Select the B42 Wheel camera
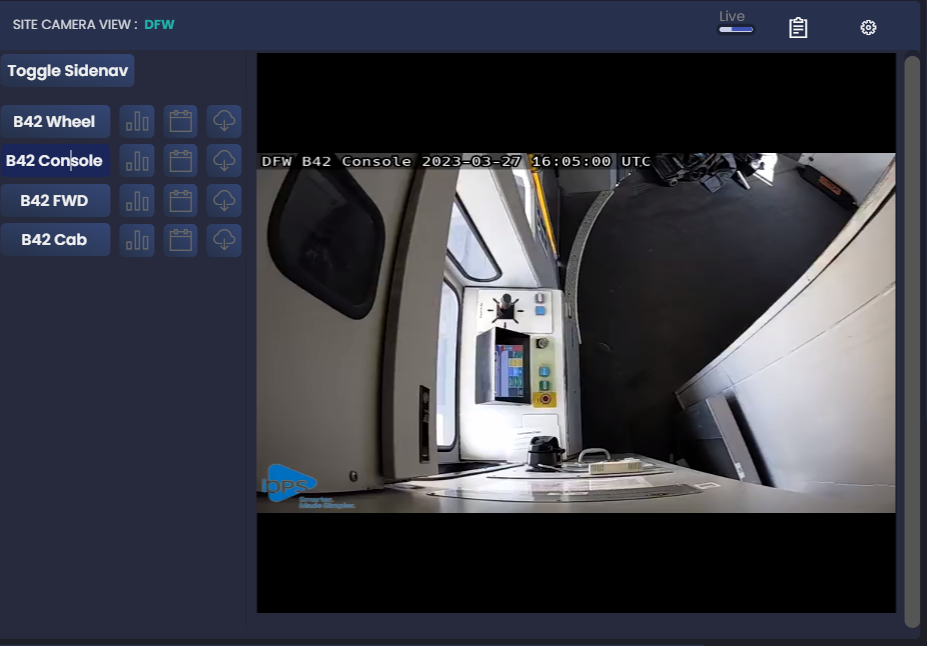Screen dimensions: 927x646 click(x=56, y=121)
